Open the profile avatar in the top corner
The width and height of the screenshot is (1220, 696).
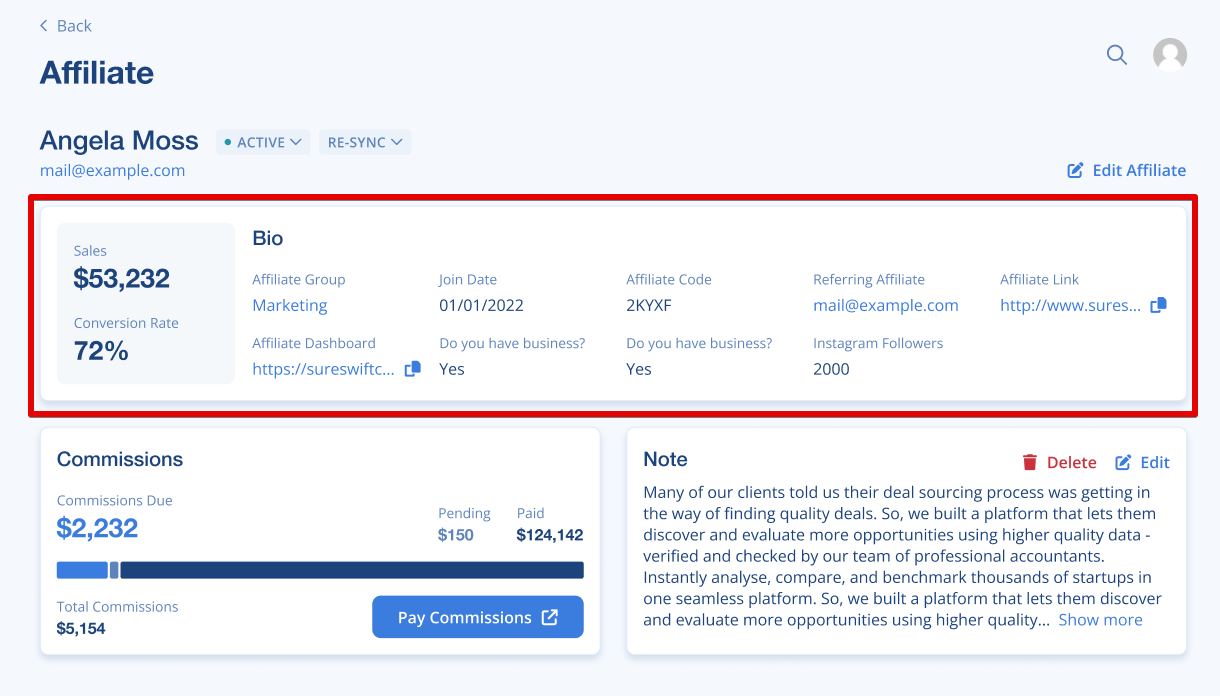coord(1170,55)
